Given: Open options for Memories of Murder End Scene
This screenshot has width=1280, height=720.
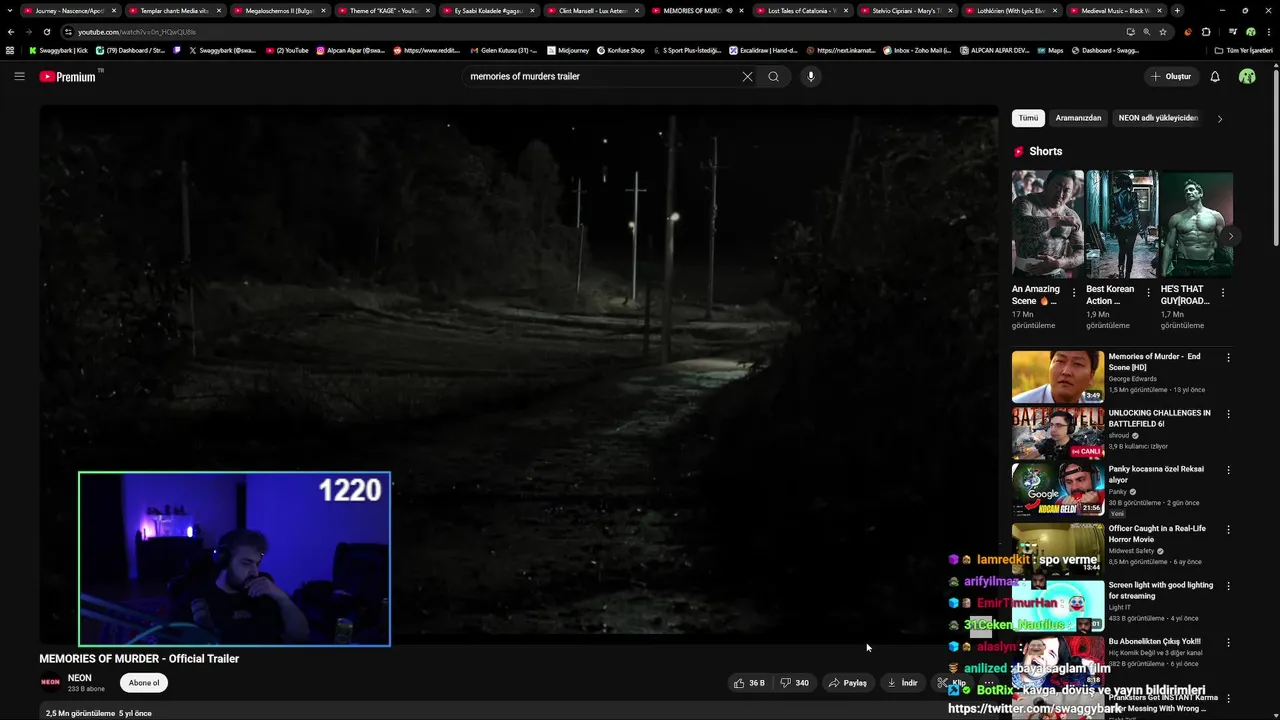Looking at the screenshot, I should pyautogui.click(x=1228, y=357).
